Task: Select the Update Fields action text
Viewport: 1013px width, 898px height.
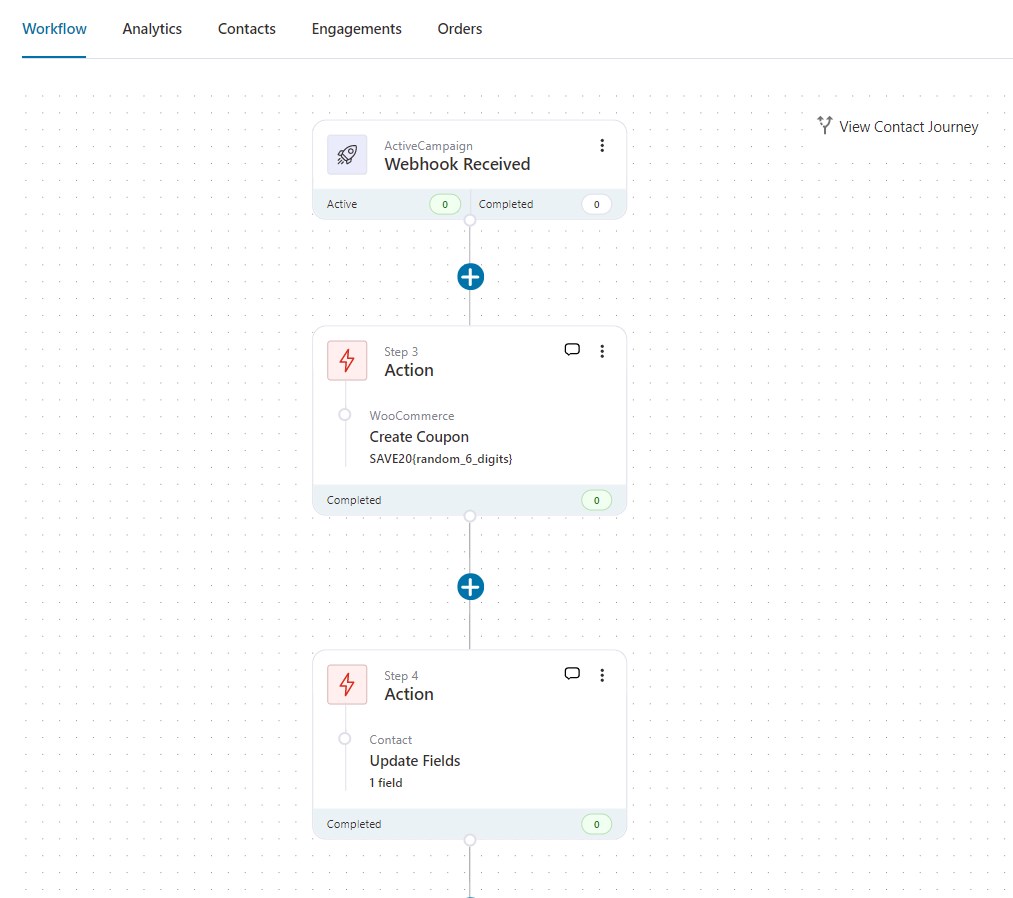Action: pos(415,761)
